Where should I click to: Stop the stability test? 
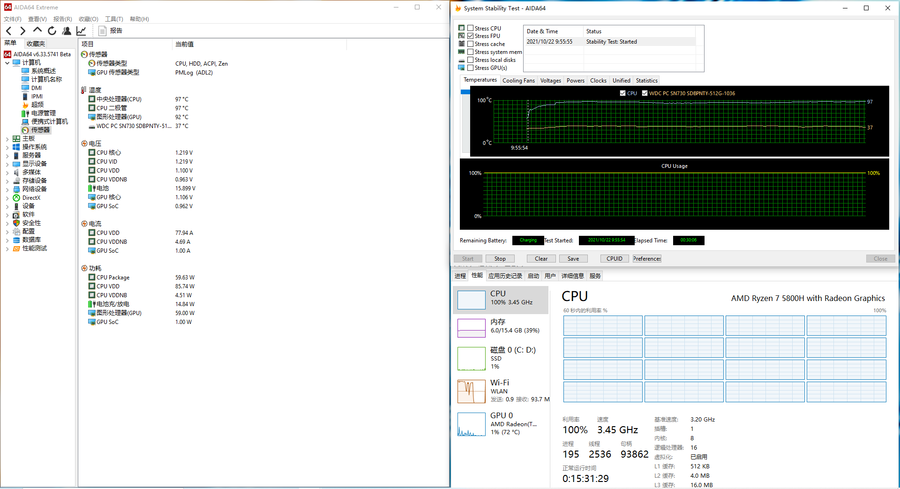(x=500, y=259)
